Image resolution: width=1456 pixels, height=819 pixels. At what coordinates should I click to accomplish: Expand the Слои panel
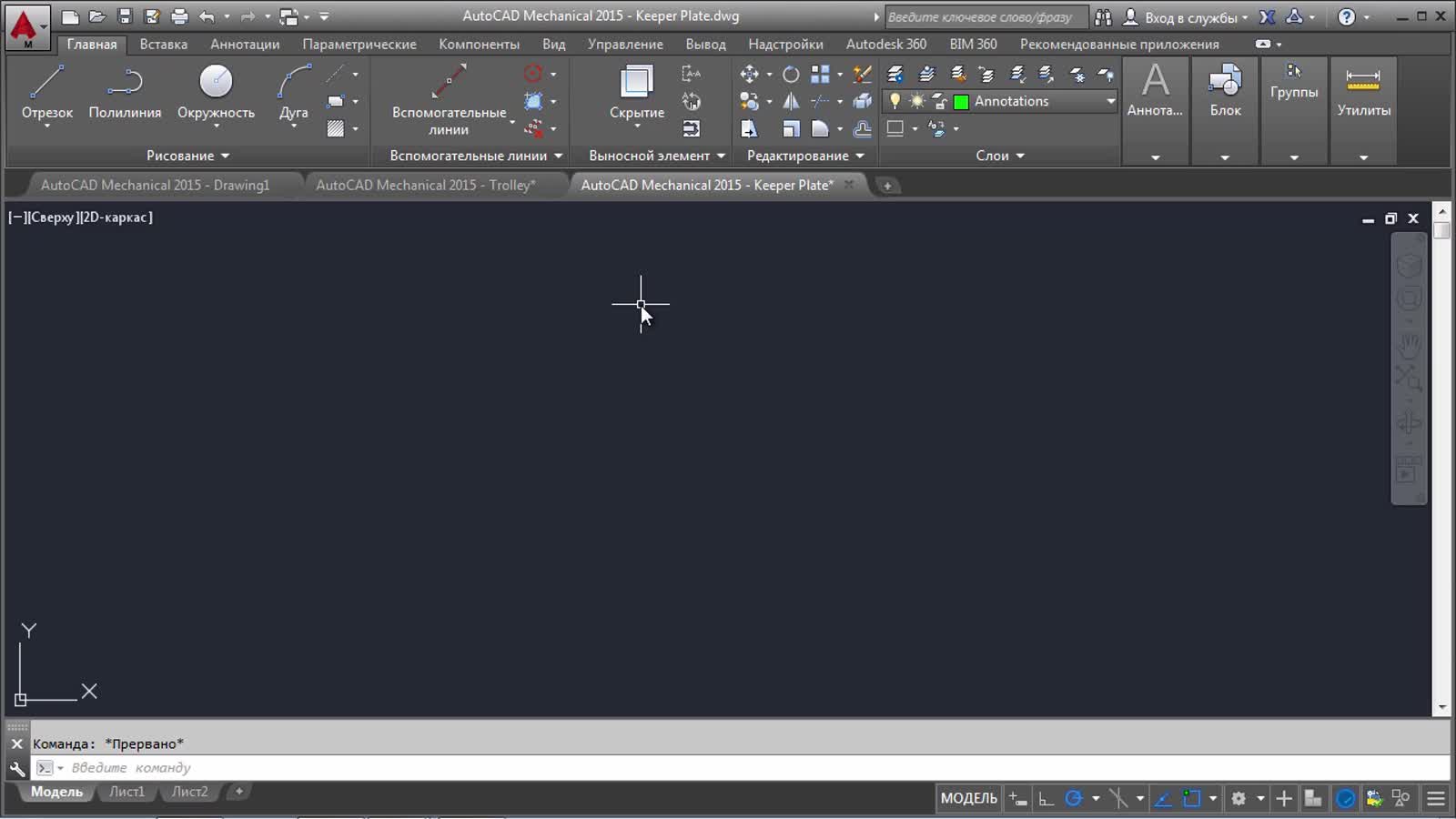pyautogui.click(x=1000, y=156)
